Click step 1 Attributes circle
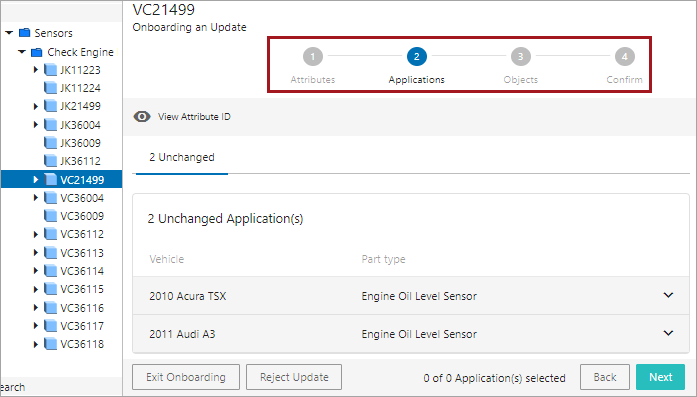This screenshot has width=697, height=397. 312,56
